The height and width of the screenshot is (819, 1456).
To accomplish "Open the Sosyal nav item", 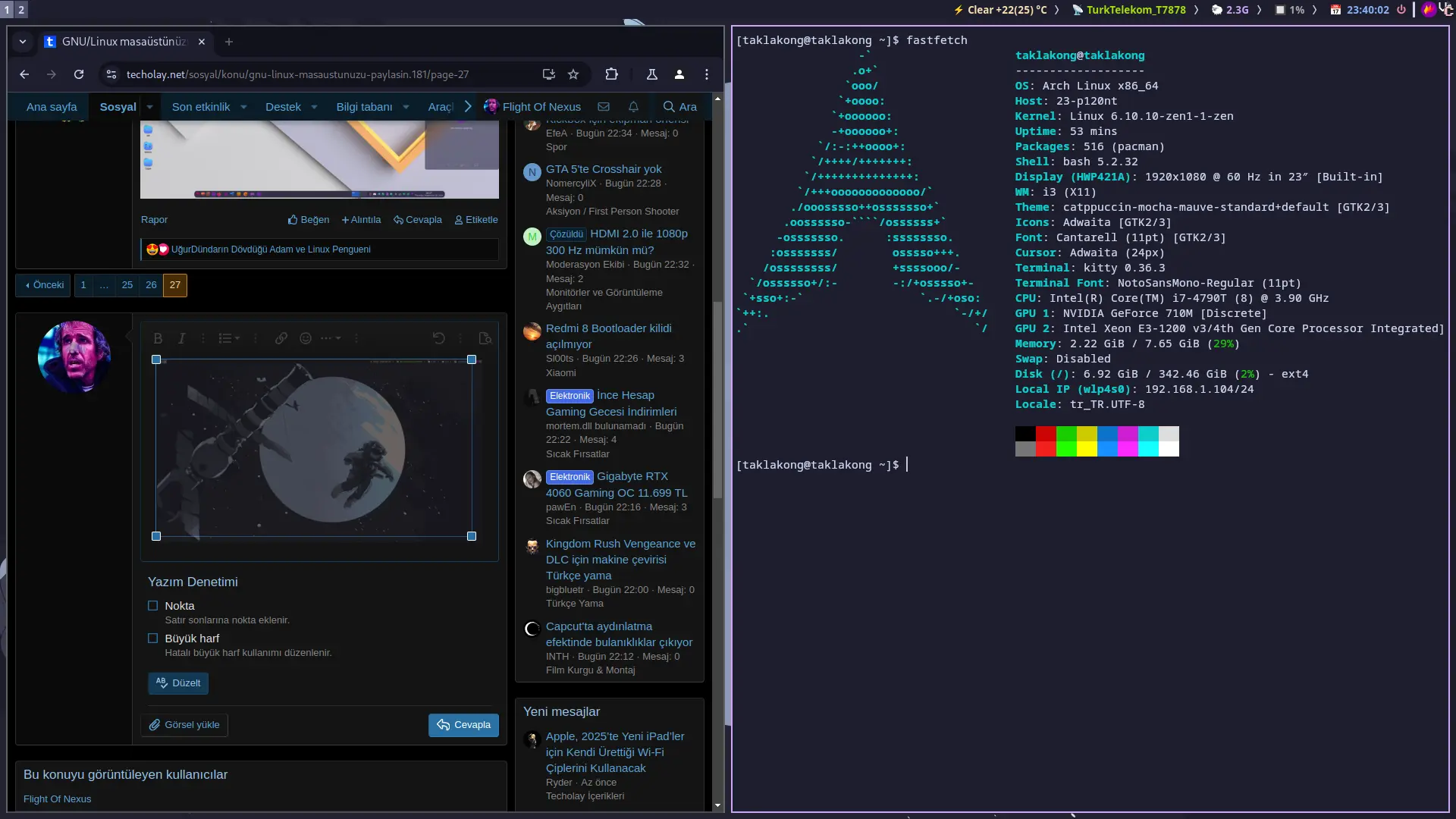I will 118,107.
